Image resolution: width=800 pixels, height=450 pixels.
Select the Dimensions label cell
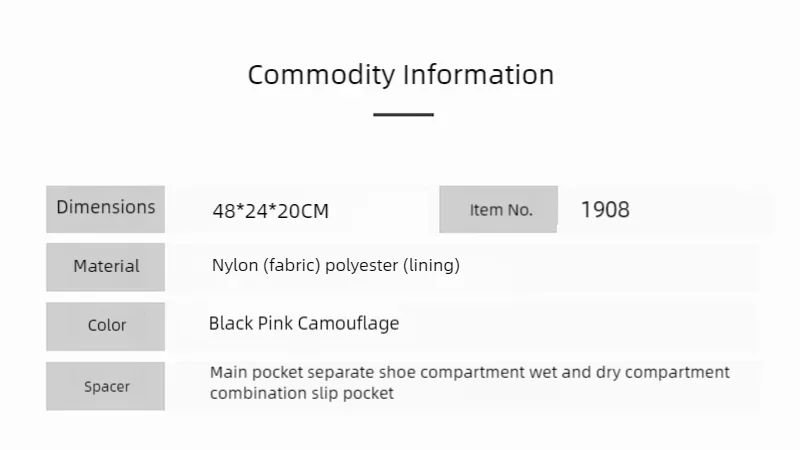pyautogui.click(x=106, y=208)
